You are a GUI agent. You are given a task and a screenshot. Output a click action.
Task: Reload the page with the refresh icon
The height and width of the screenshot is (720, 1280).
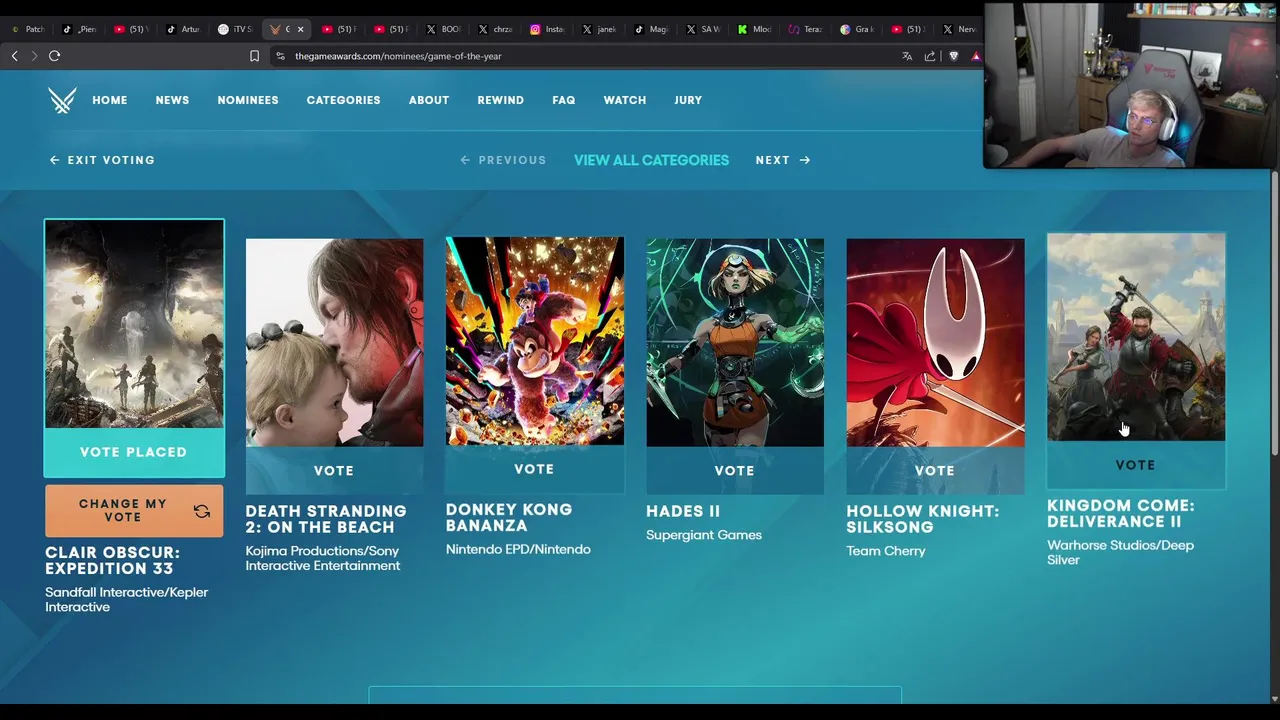[55, 56]
